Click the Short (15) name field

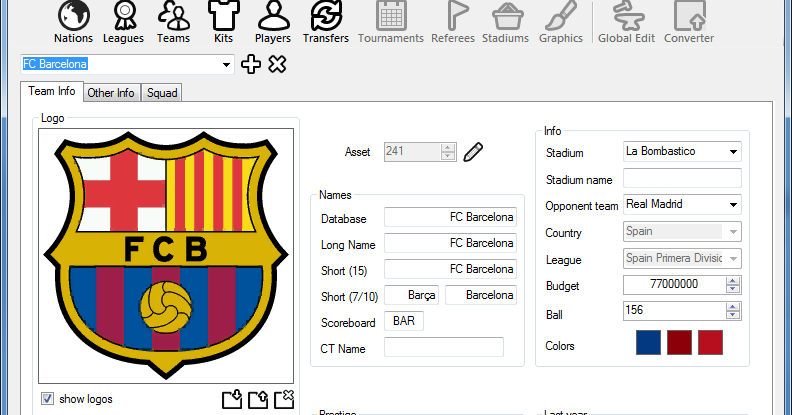(450, 269)
